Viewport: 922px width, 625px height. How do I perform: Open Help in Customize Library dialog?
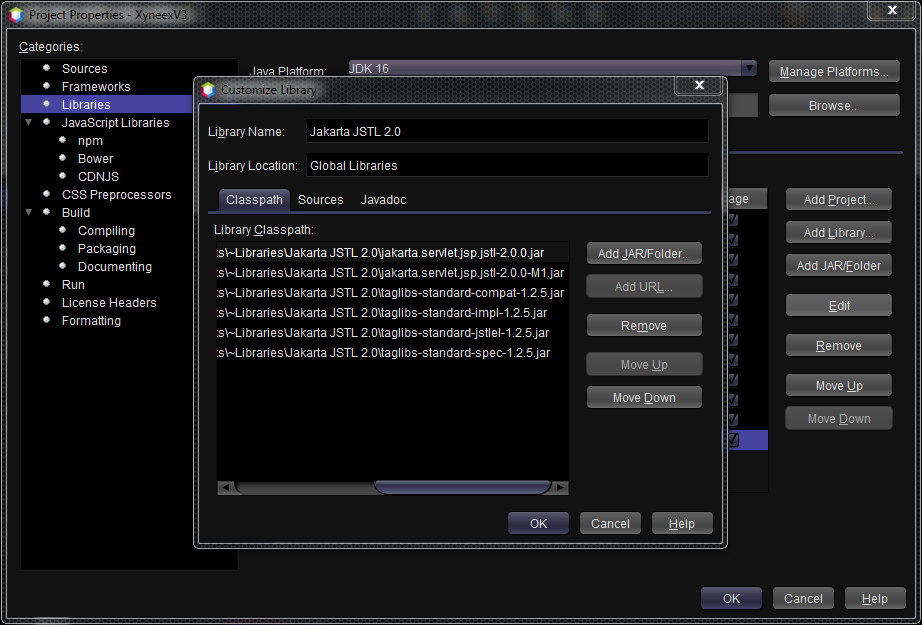[682, 523]
